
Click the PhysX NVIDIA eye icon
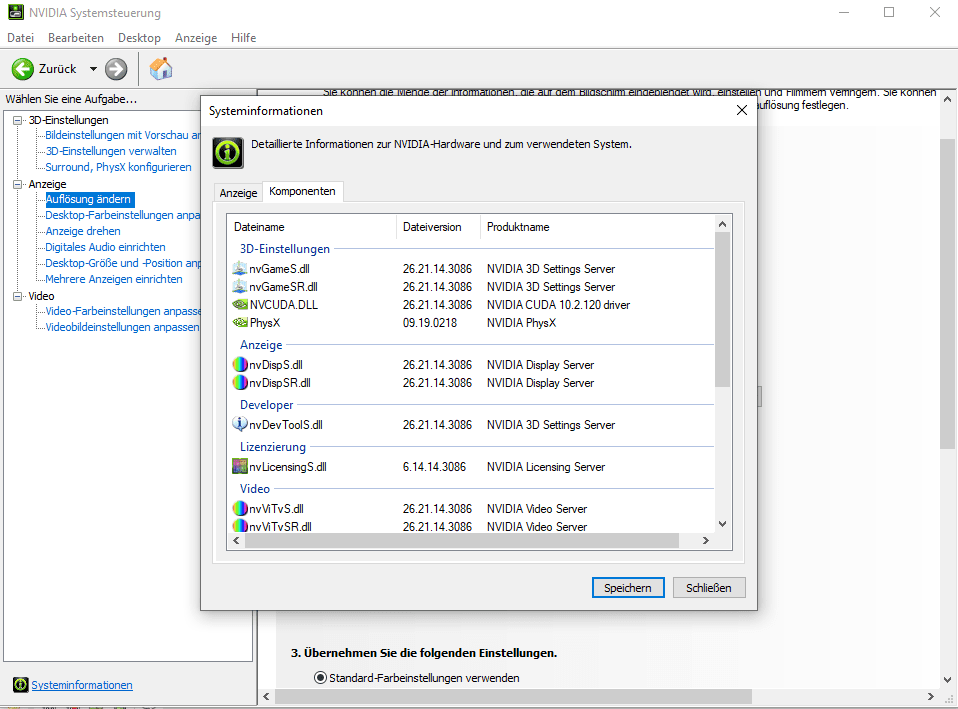[x=240, y=322]
